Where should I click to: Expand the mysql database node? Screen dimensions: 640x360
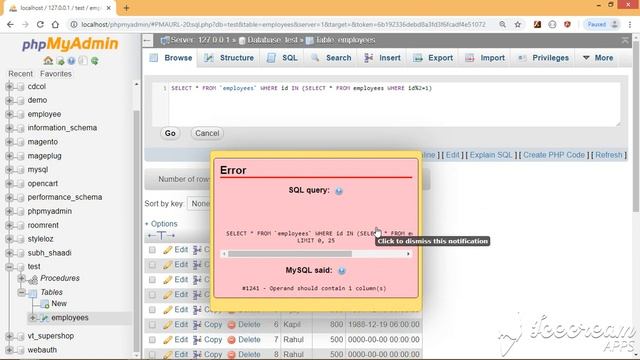click(x=9, y=170)
